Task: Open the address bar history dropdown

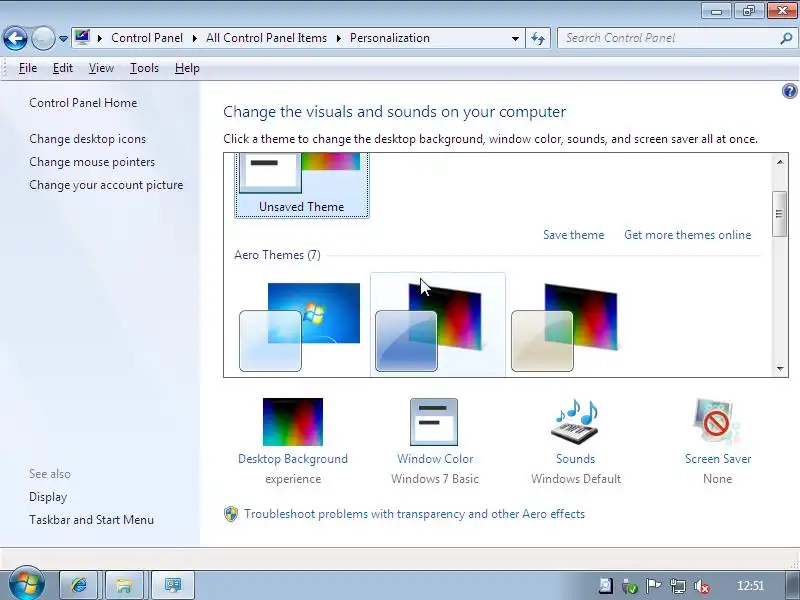Action: coord(515,39)
